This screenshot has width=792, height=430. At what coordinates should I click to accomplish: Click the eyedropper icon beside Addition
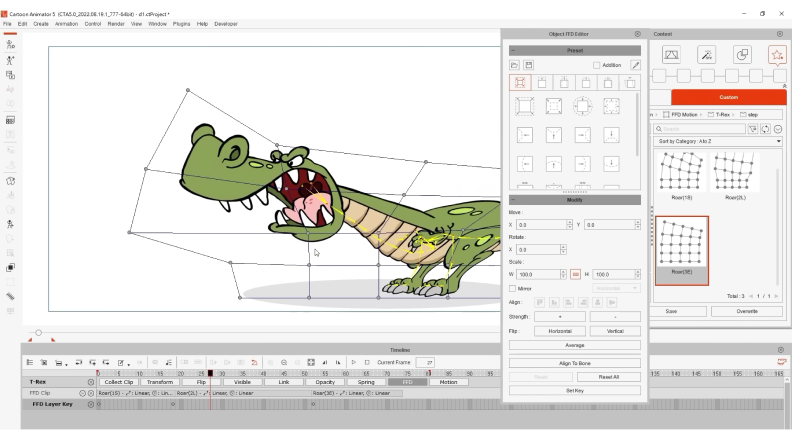point(634,65)
